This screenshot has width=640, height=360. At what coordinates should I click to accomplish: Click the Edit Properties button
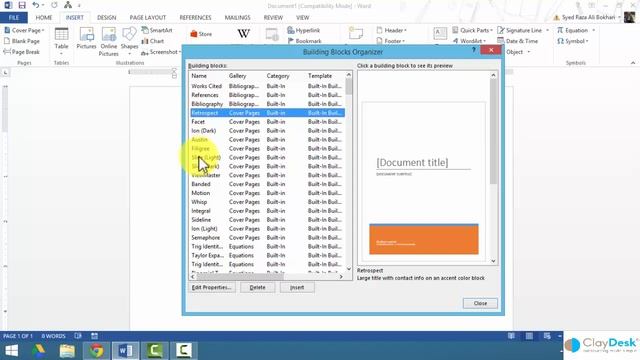(211, 287)
